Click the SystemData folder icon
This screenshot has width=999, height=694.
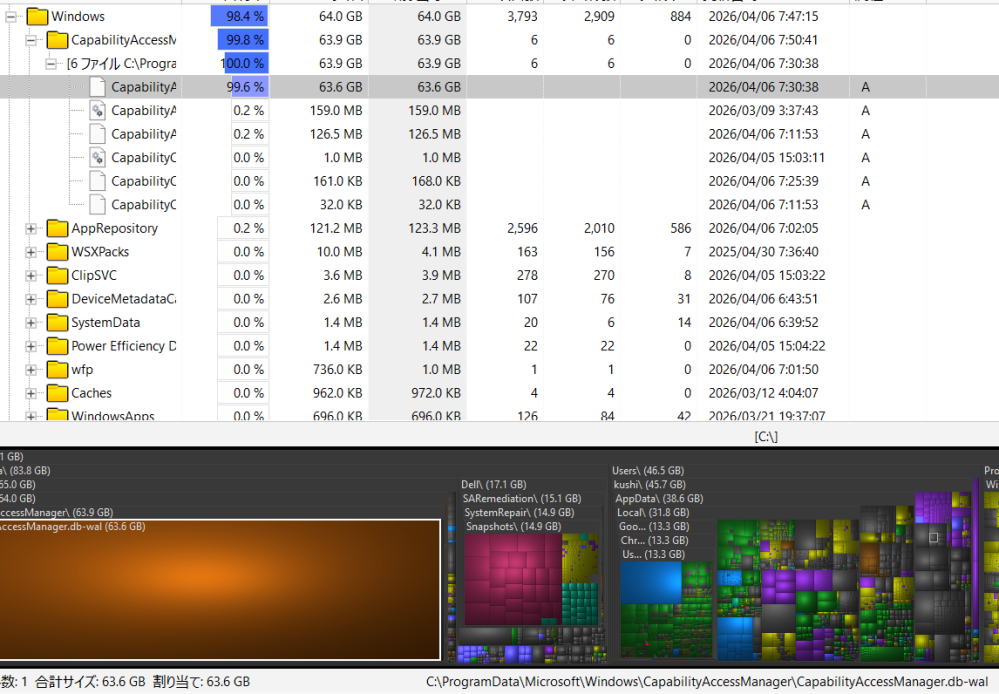pyautogui.click(x=56, y=322)
